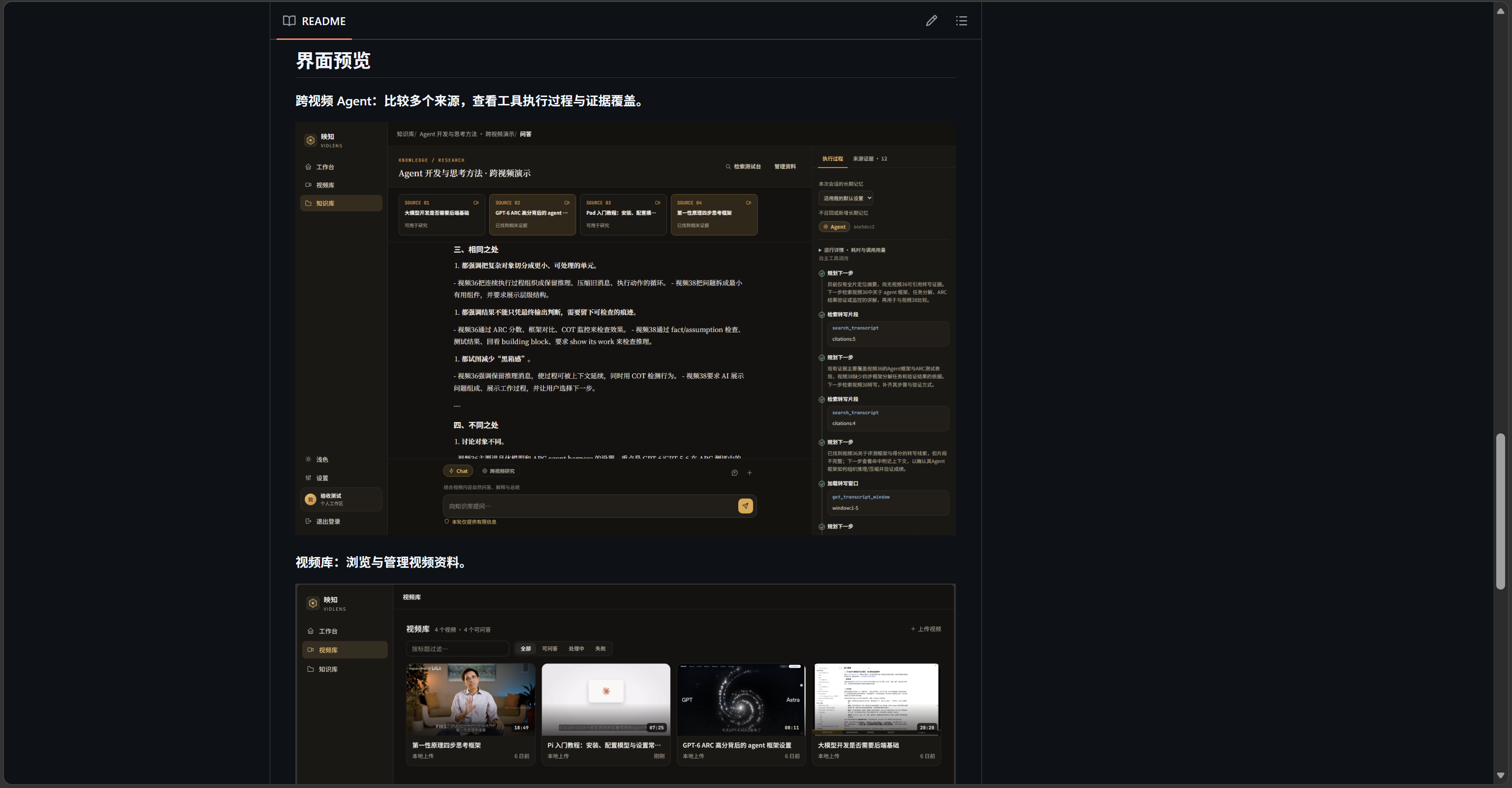
Task: Expand the 运行详情 · 耗时与调用用量 disclosure triangle
Action: click(820, 250)
